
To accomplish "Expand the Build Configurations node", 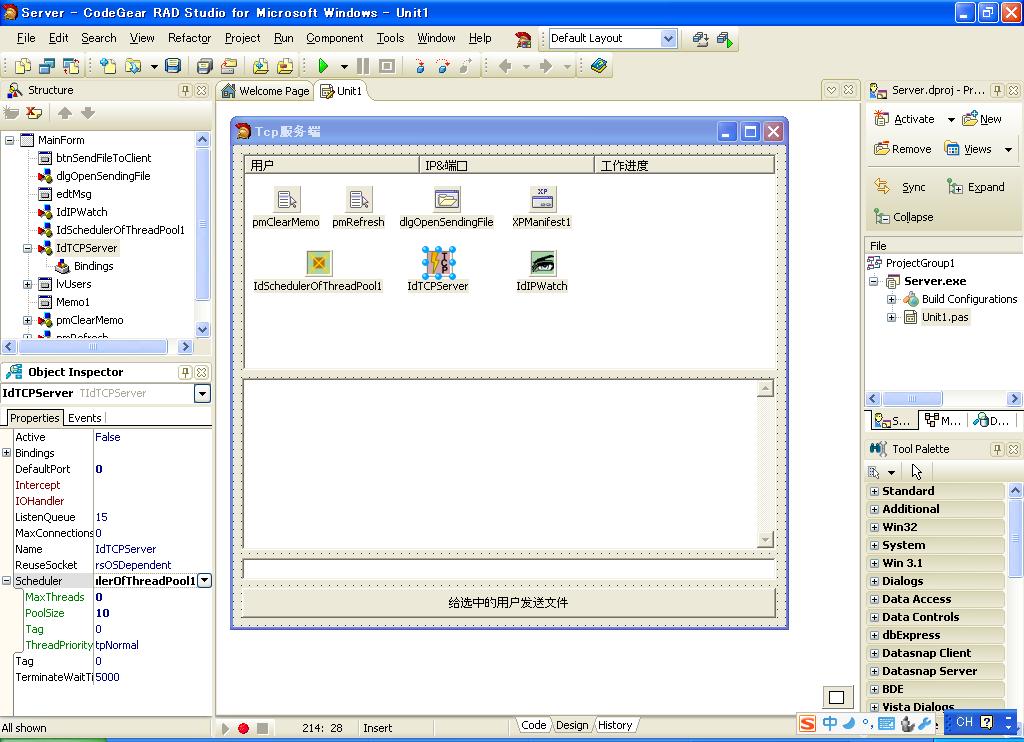I will 891,299.
